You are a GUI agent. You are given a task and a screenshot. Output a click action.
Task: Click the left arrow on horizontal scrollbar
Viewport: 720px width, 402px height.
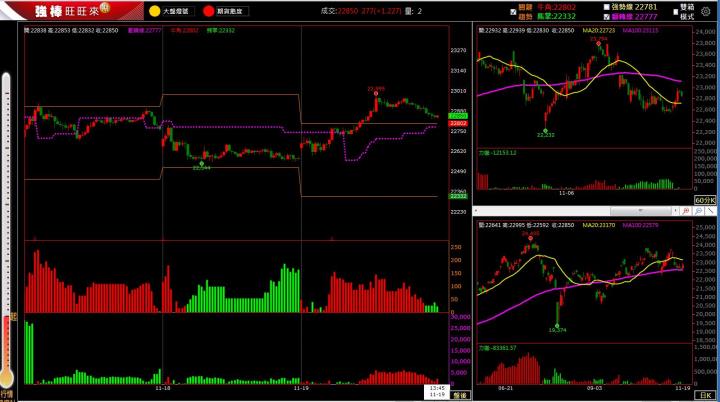pyautogui.click(x=476, y=211)
